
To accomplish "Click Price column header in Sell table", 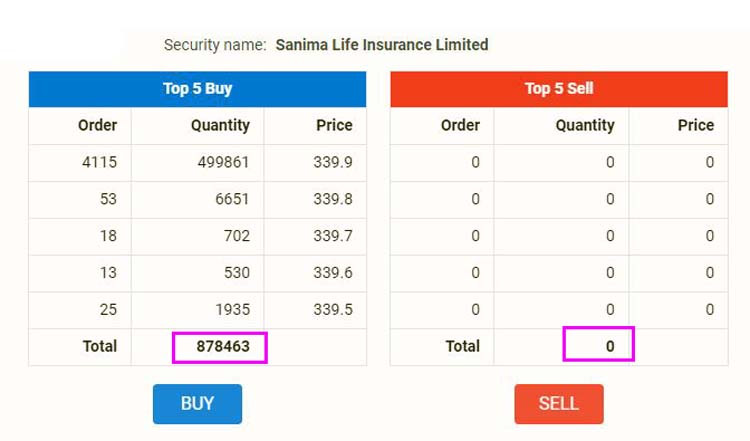I will [x=695, y=126].
